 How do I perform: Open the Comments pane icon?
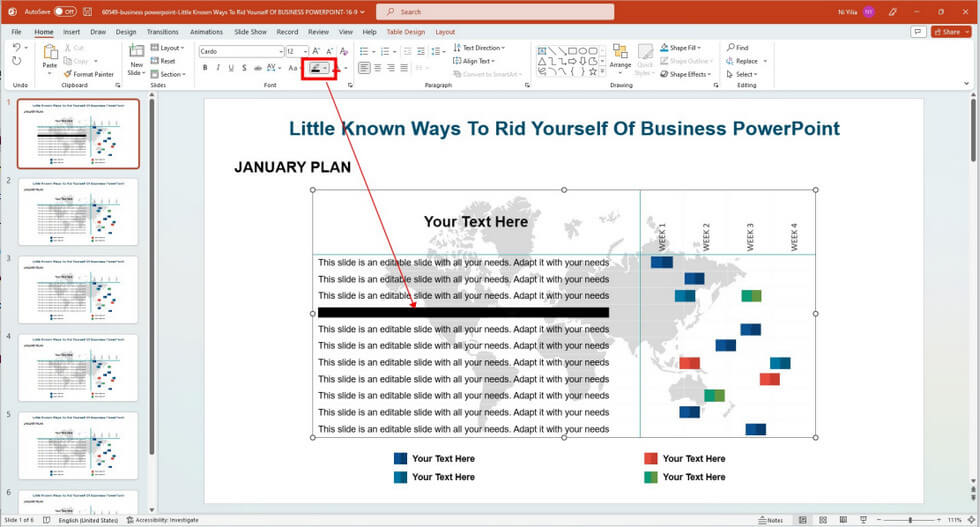pos(918,31)
